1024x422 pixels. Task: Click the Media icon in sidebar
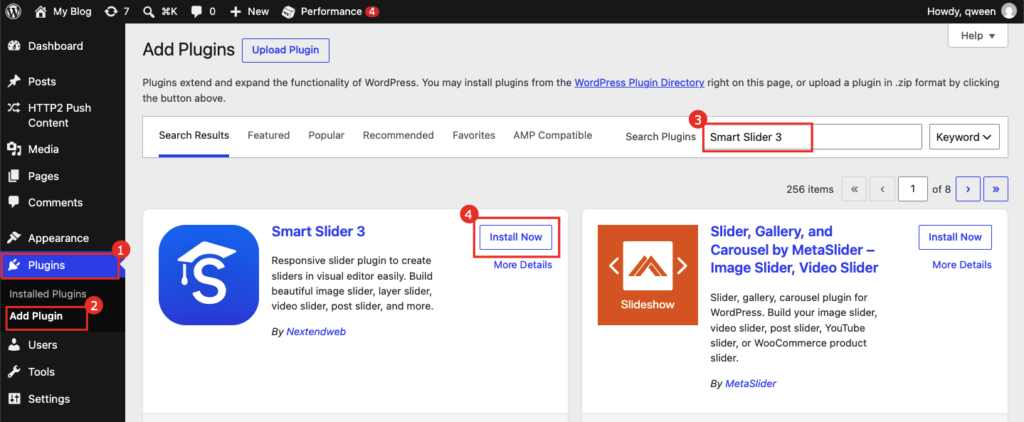[x=14, y=150]
